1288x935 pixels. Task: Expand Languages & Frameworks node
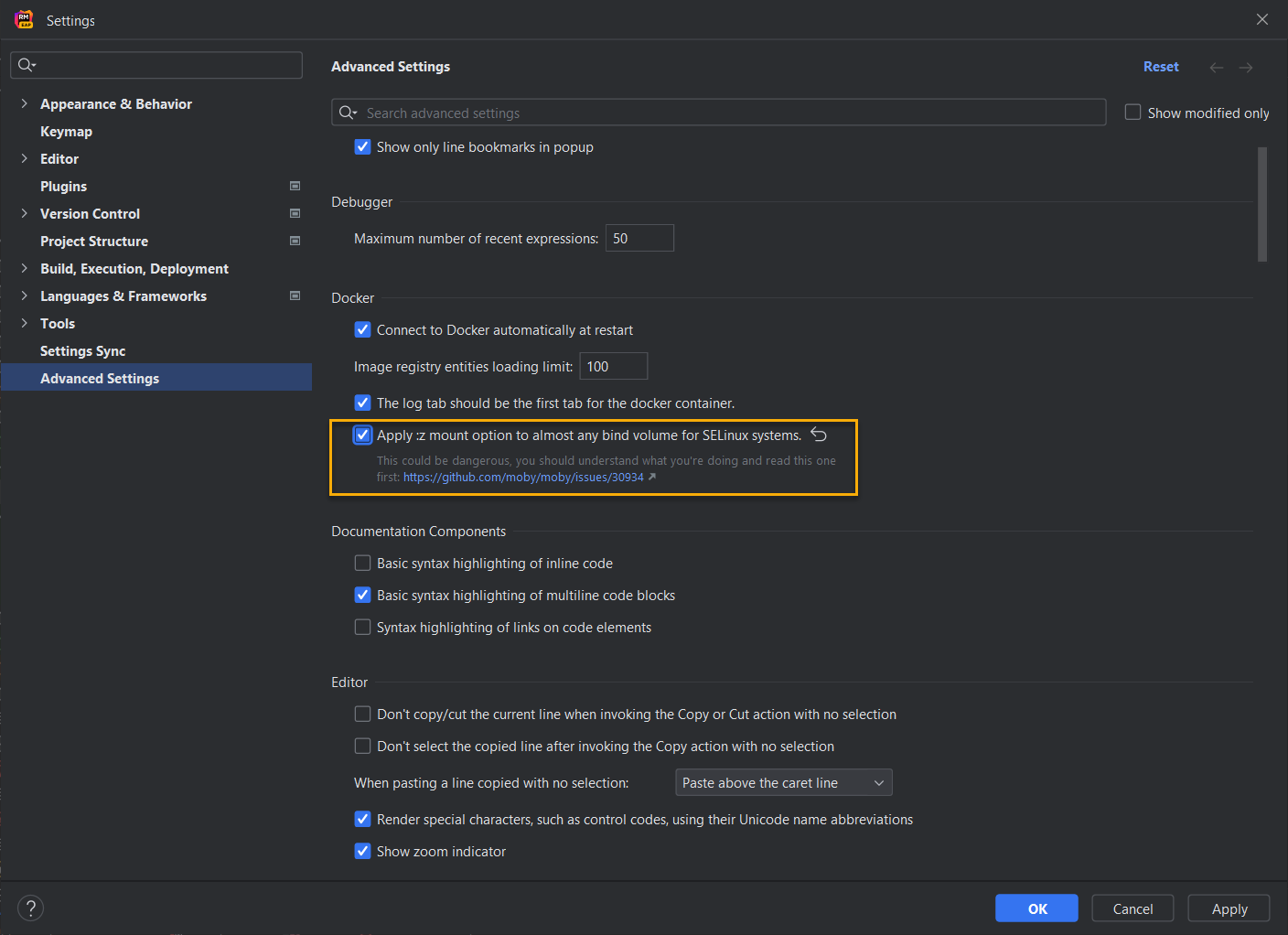(x=24, y=296)
